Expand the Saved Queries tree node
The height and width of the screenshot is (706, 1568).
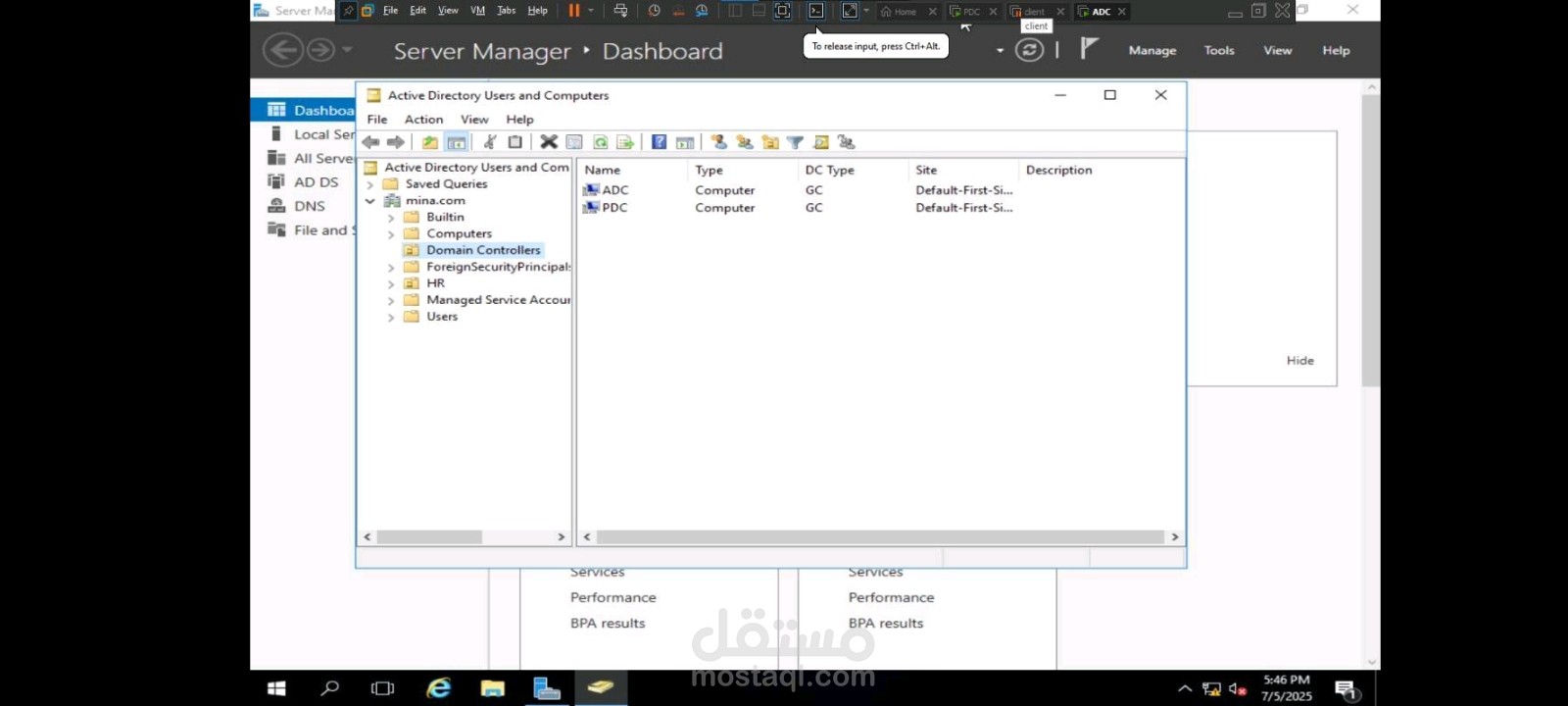click(370, 184)
